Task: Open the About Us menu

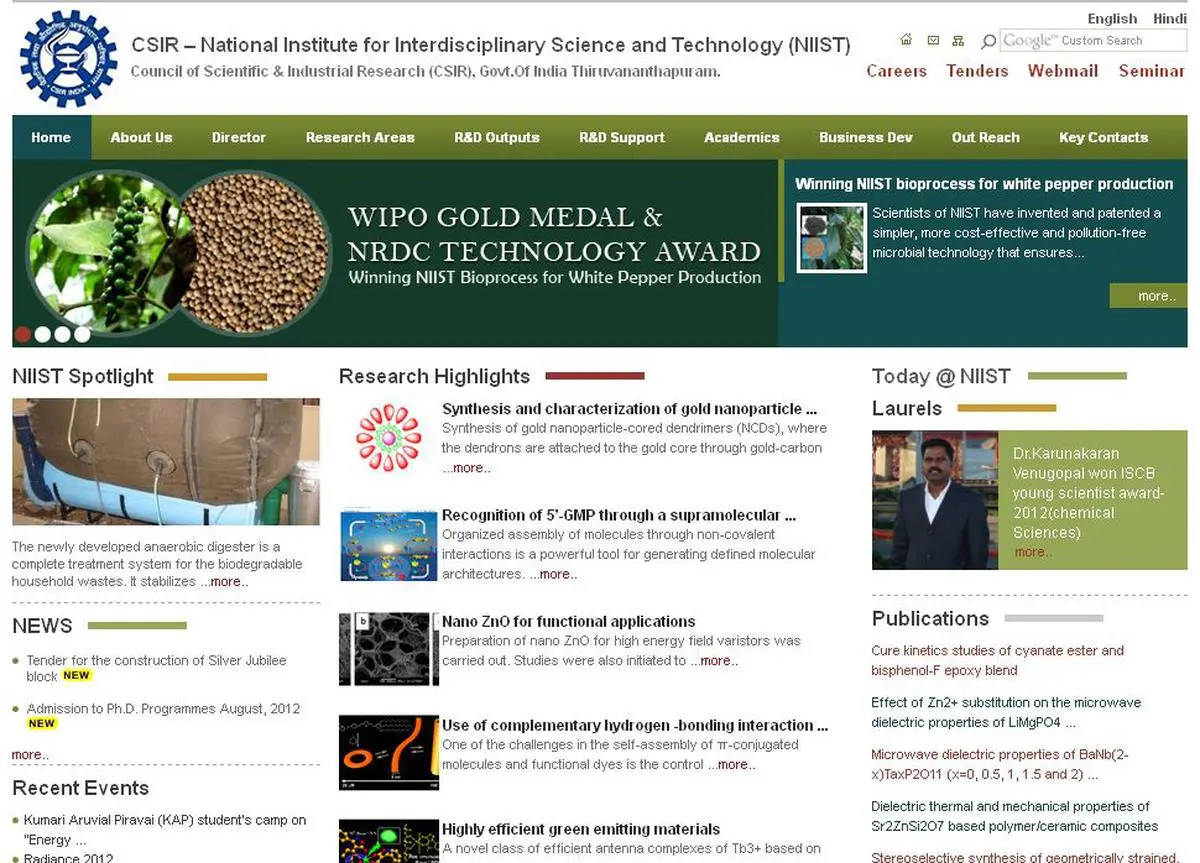Action: (x=141, y=137)
